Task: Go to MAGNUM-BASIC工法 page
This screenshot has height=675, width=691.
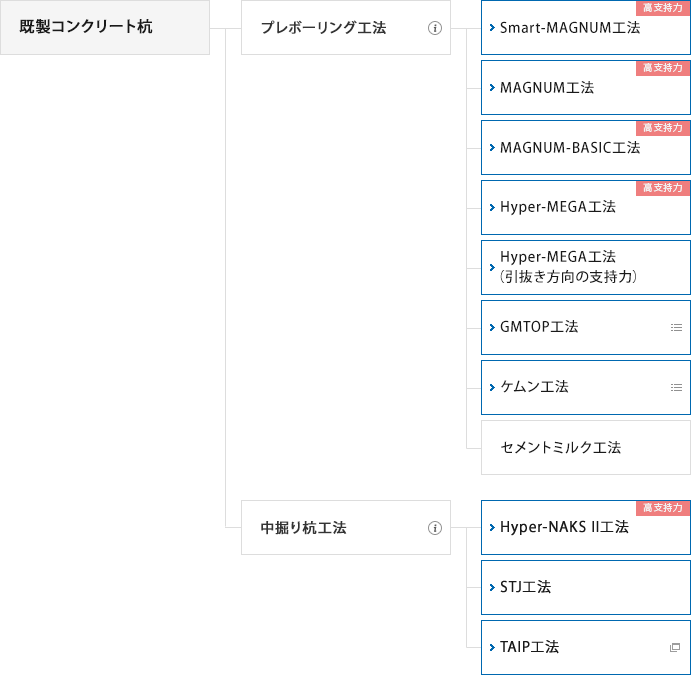Action: point(586,148)
